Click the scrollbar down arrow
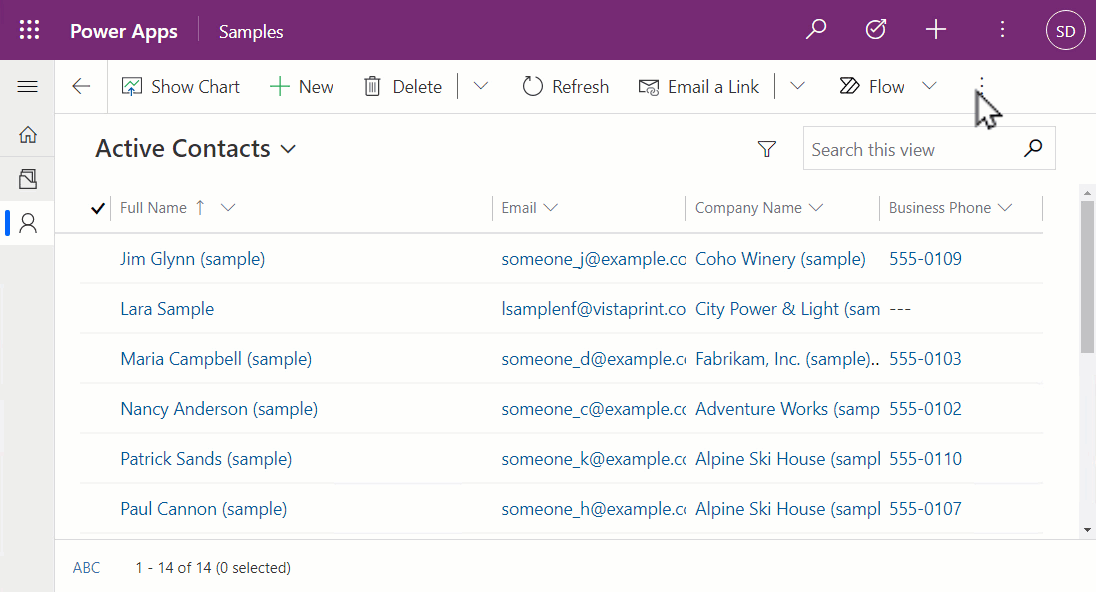 1087,530
